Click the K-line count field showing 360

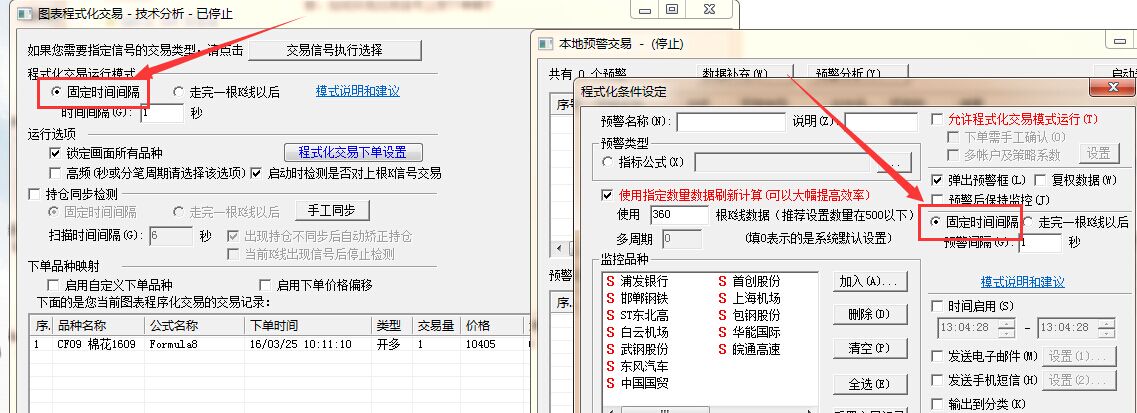tap(678, 215)
